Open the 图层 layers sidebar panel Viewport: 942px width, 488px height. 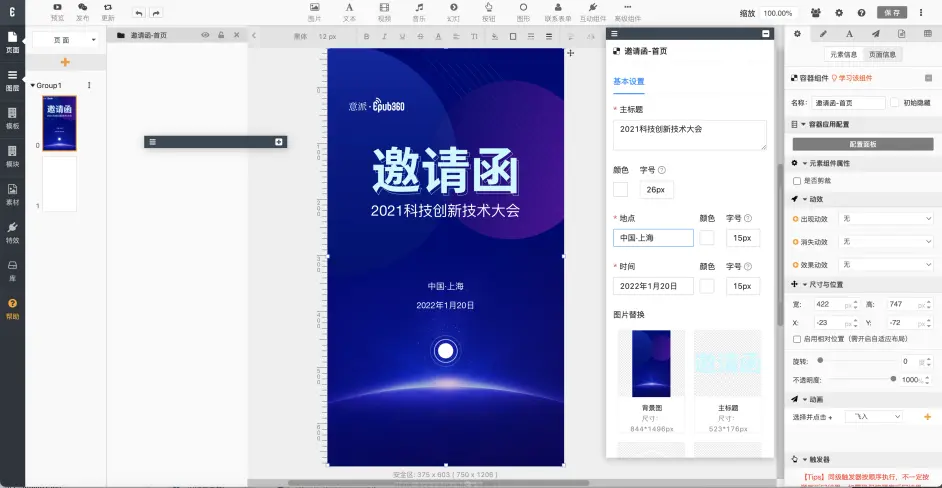pyautogui.click(x=12, y=79)
